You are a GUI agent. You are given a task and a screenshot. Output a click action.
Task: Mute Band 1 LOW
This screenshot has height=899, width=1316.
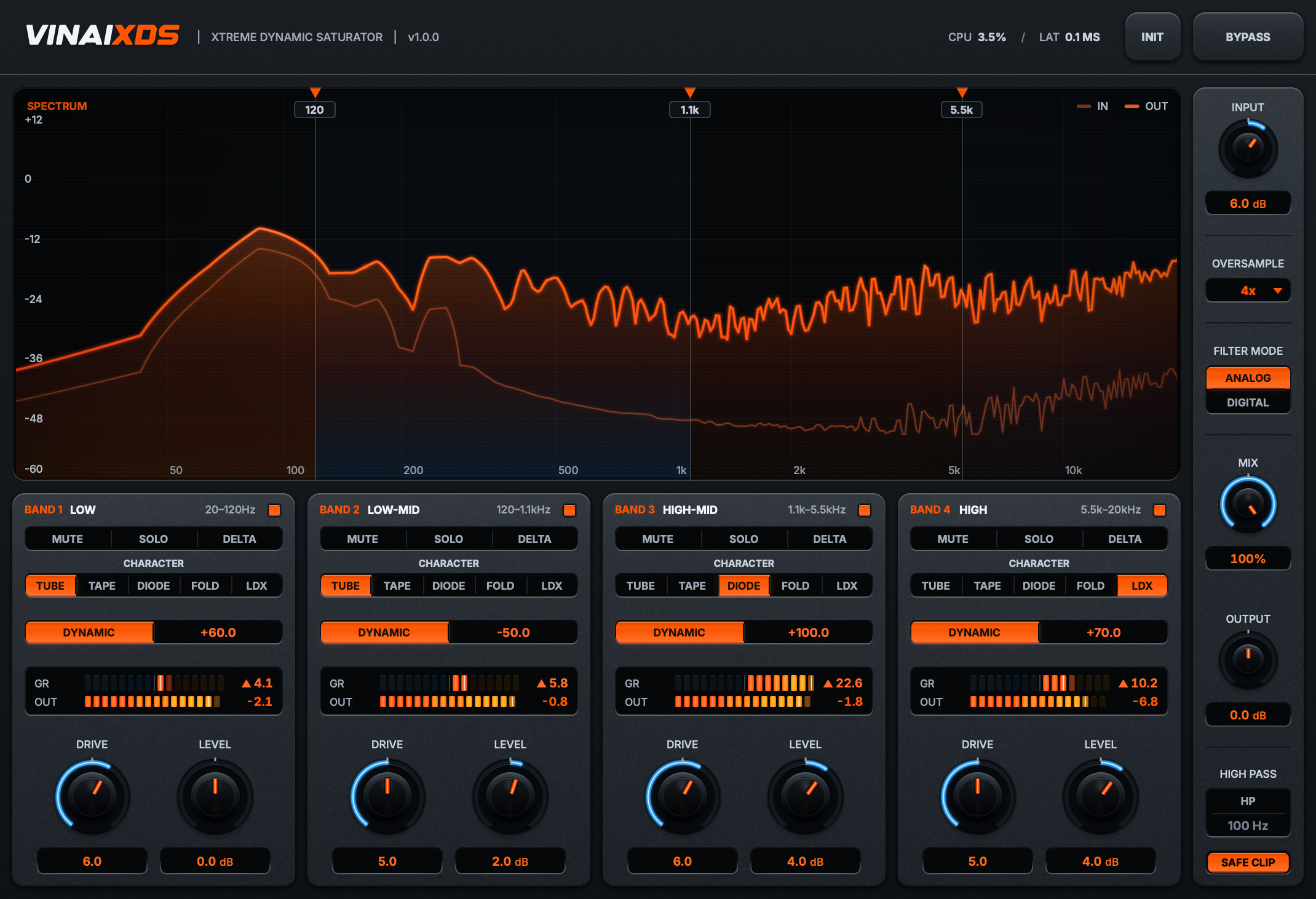(68, 539)
